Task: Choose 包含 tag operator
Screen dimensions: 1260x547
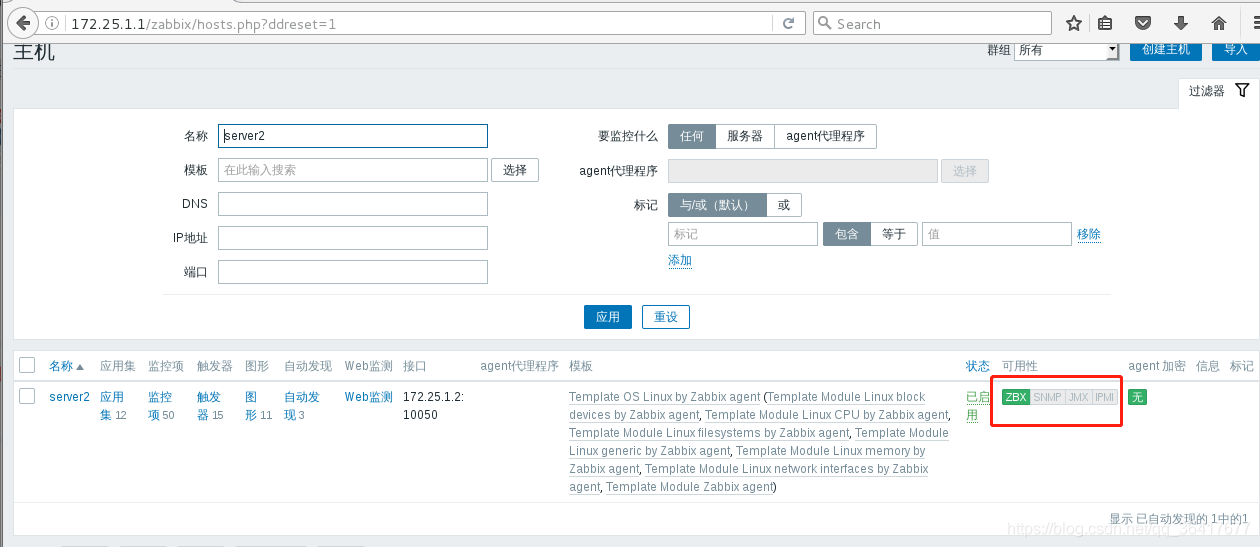Action: tap(846, 234)
